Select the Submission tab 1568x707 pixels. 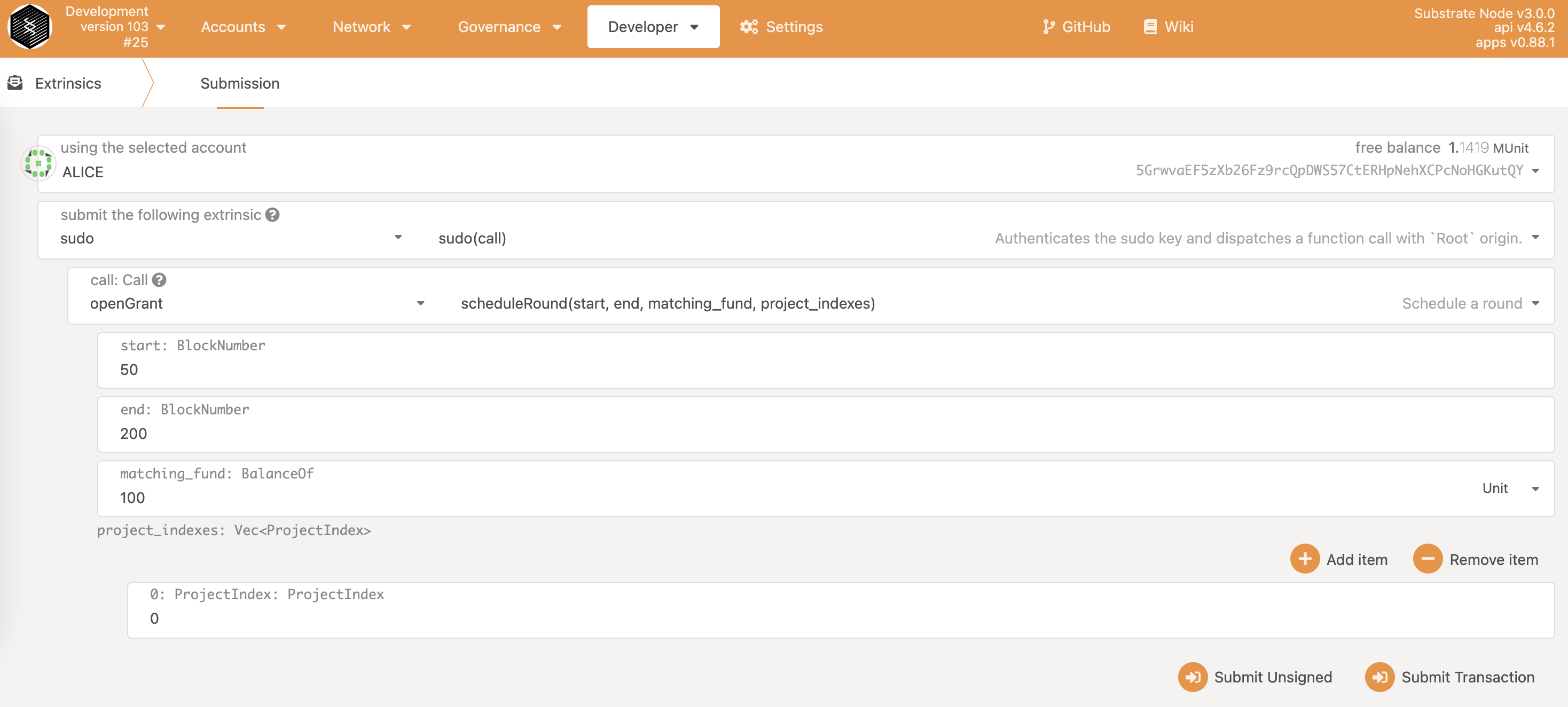pos(240,83)
